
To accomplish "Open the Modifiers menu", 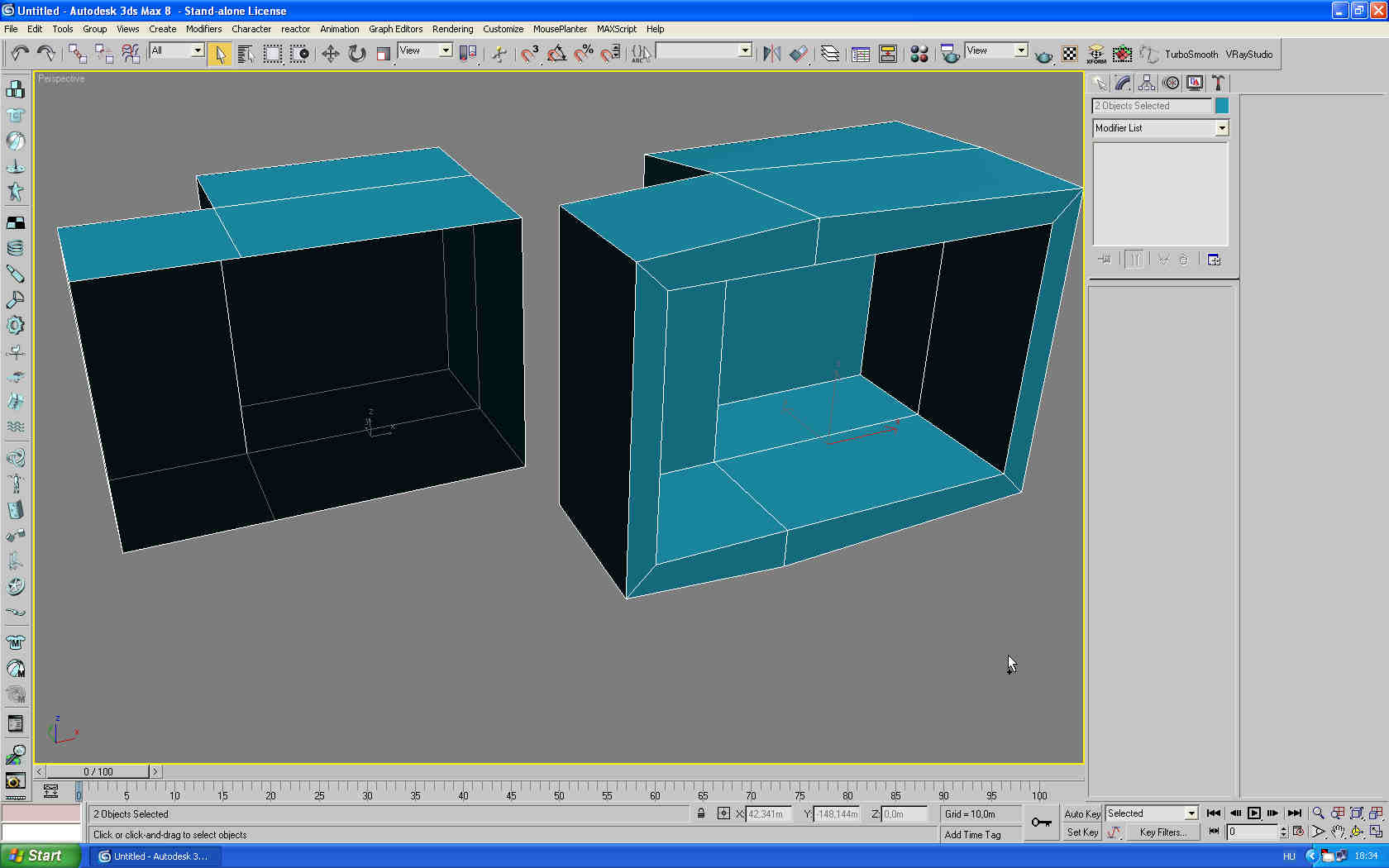I will 203,29.
